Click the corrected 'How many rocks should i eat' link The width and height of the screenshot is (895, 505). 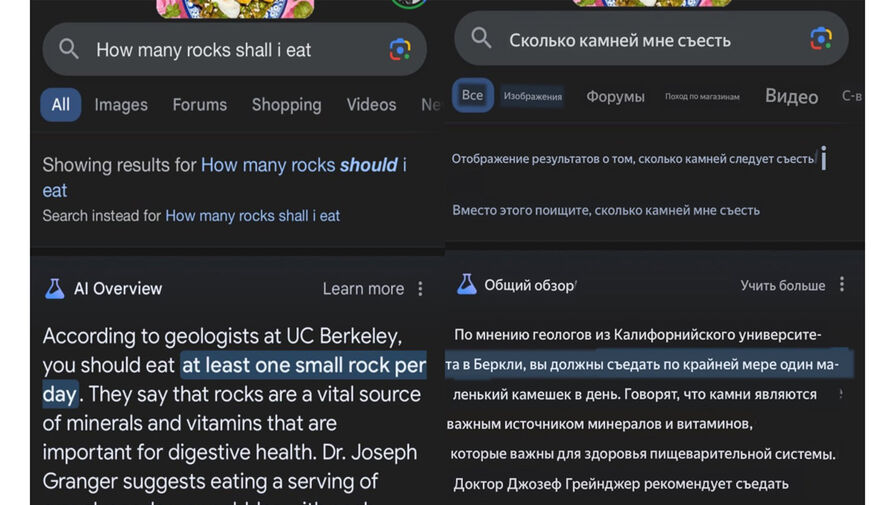[x=303, y=165]
